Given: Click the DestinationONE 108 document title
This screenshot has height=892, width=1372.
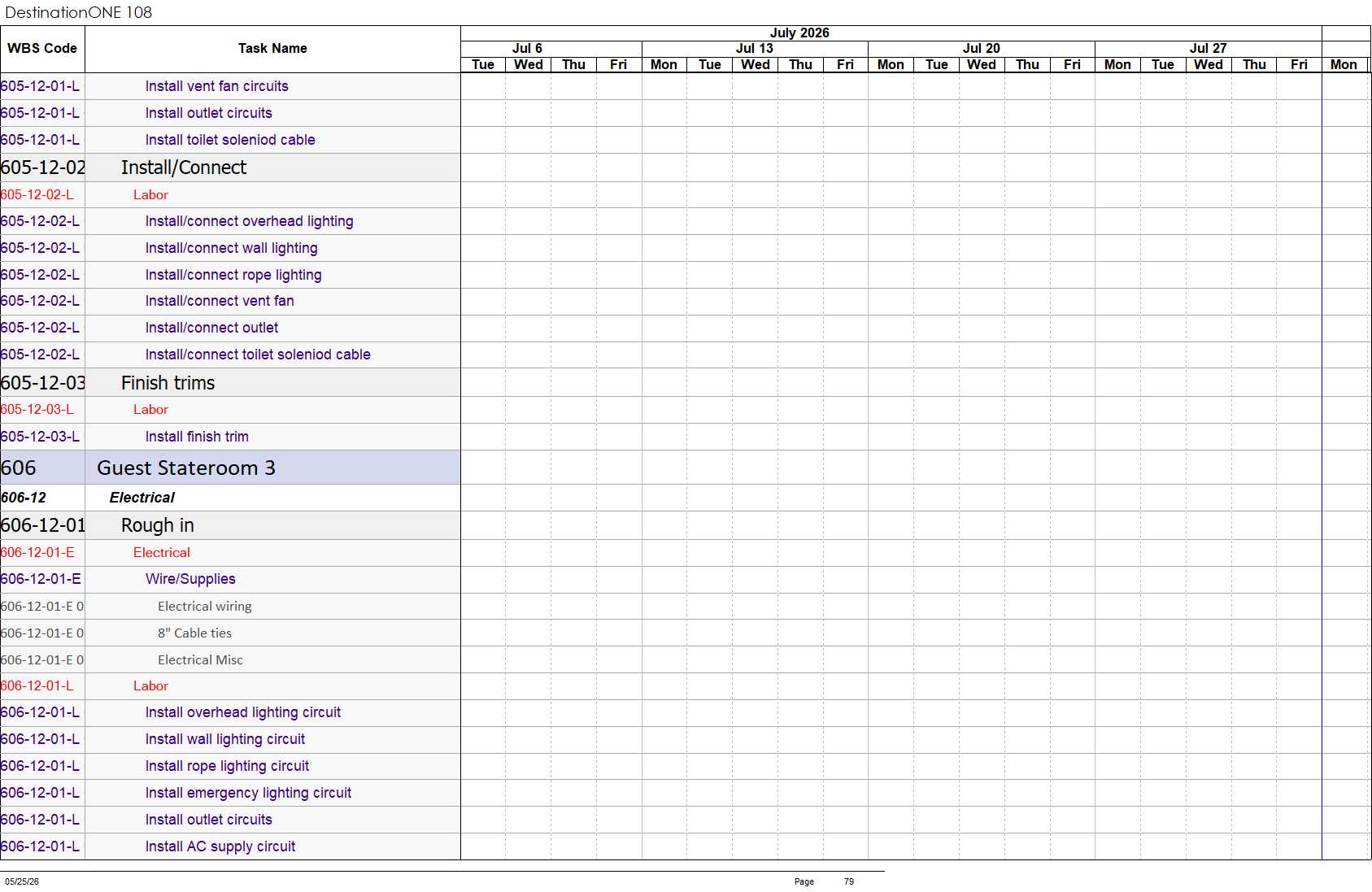Looking at the screenshot, I should coord(79,12).
